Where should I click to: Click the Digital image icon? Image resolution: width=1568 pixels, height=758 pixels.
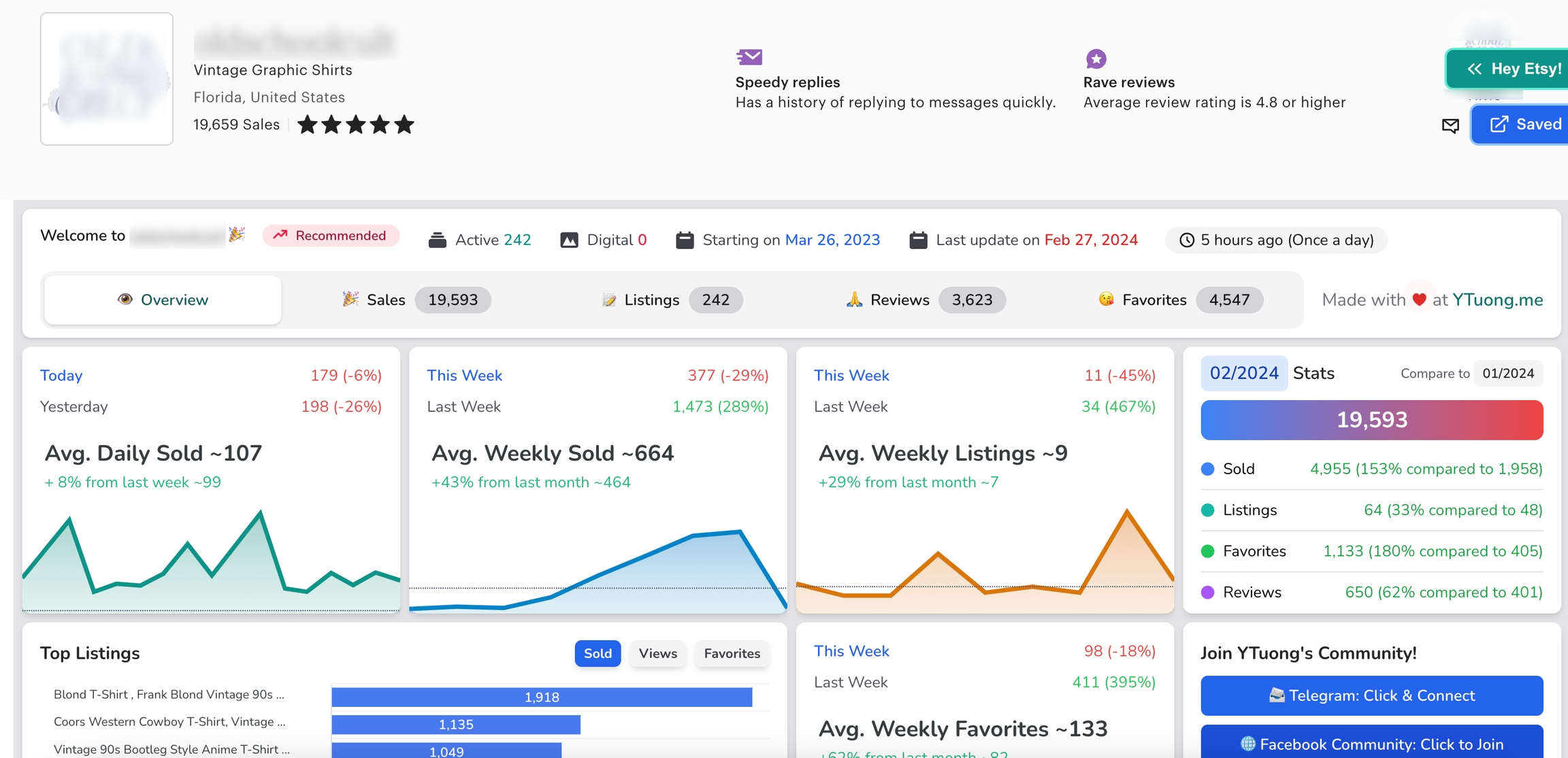click(569, 240)
